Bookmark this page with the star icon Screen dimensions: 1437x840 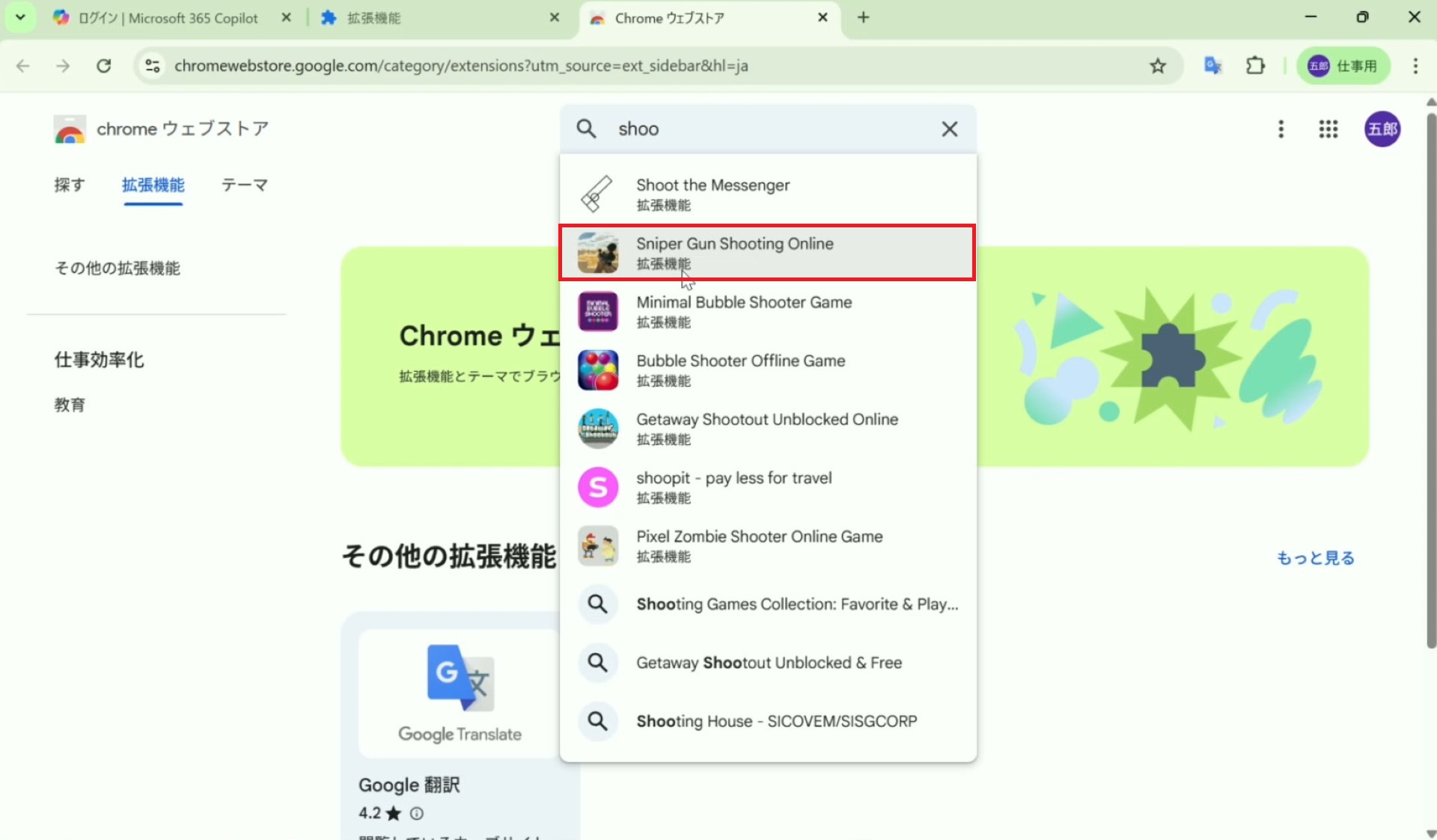1157,66
